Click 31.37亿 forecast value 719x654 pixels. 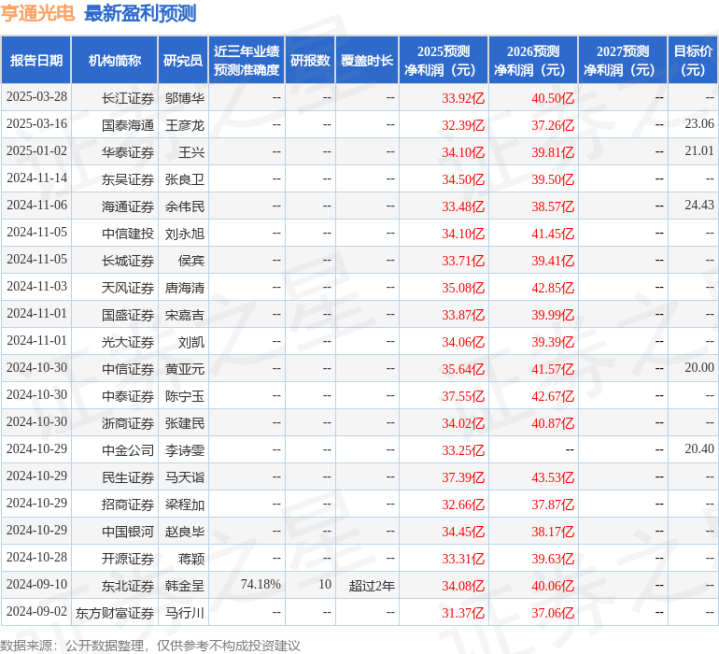tap(463, 613)
